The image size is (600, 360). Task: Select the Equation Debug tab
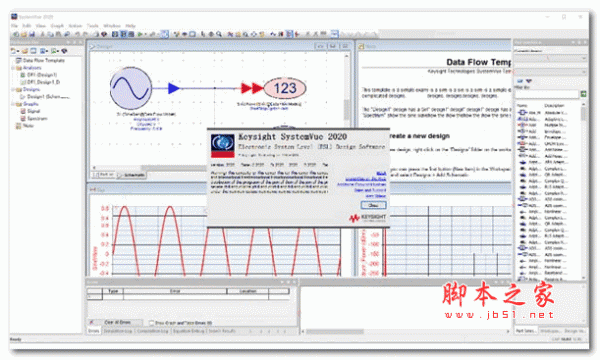pyautogui.click(x=189, y=331)
